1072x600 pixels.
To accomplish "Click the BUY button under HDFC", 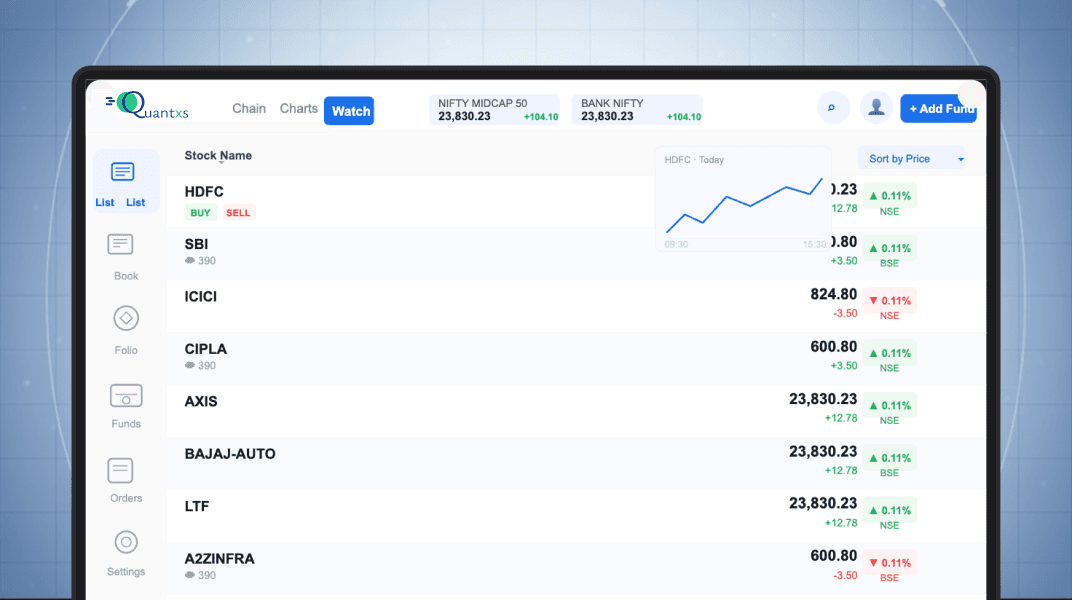I will (200, 213).
